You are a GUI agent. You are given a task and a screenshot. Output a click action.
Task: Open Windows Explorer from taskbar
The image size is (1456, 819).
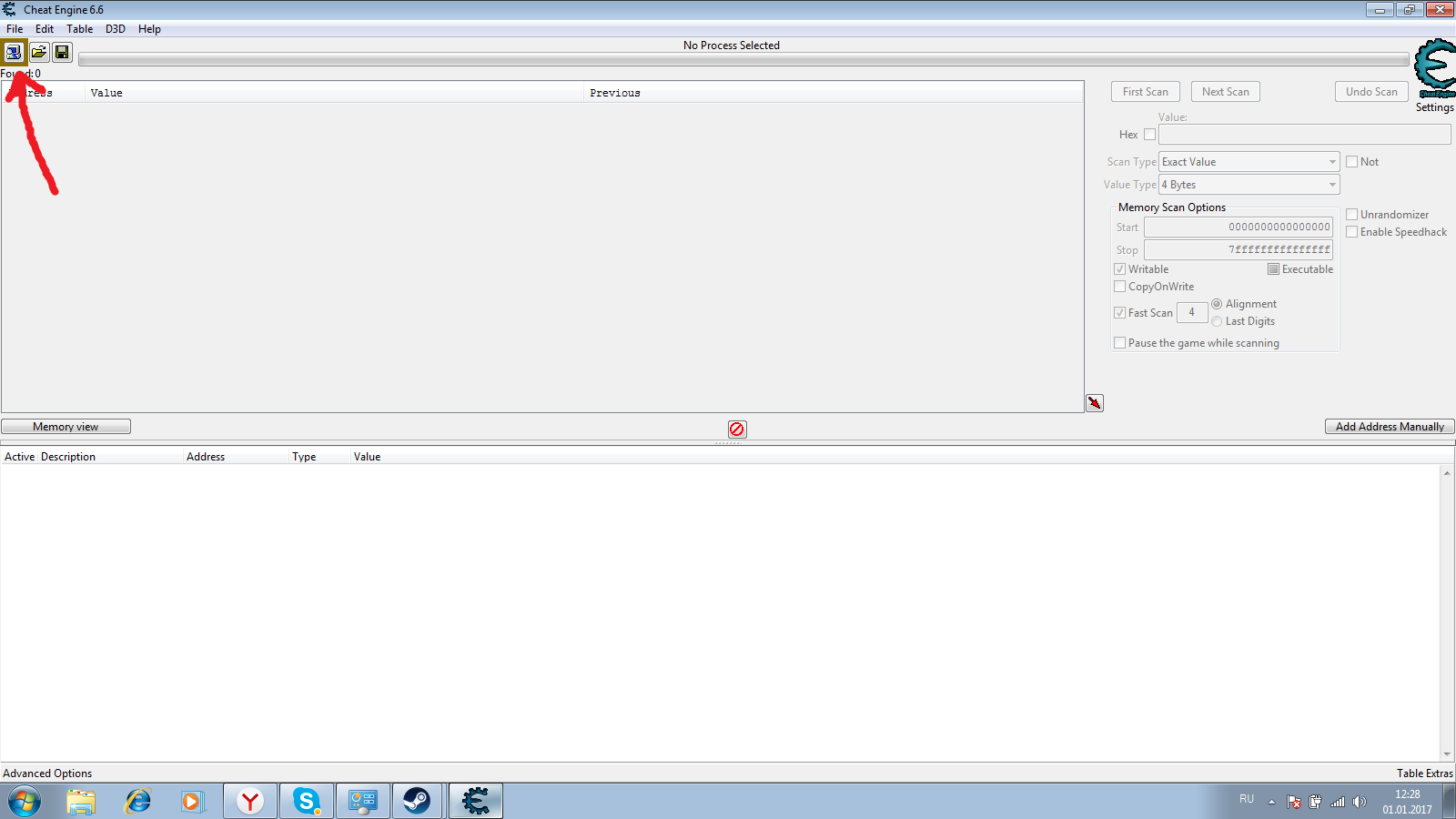(81, 802)
